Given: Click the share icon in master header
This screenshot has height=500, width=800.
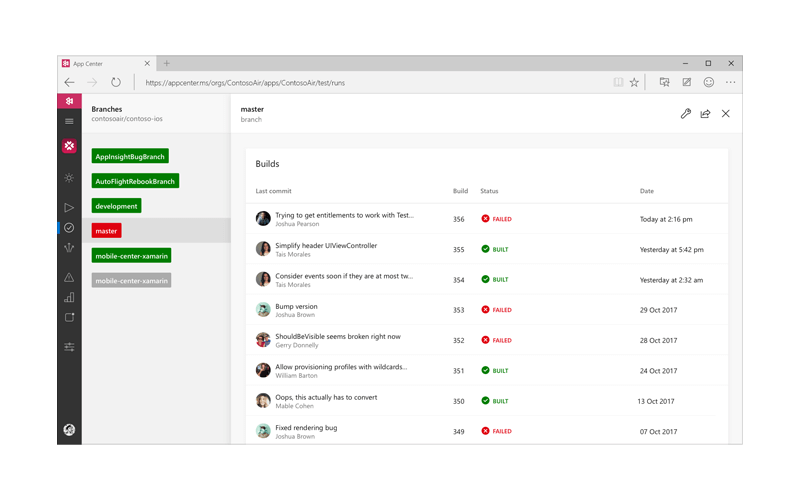Looking at the screenshot, I should [x=705, y=114].
